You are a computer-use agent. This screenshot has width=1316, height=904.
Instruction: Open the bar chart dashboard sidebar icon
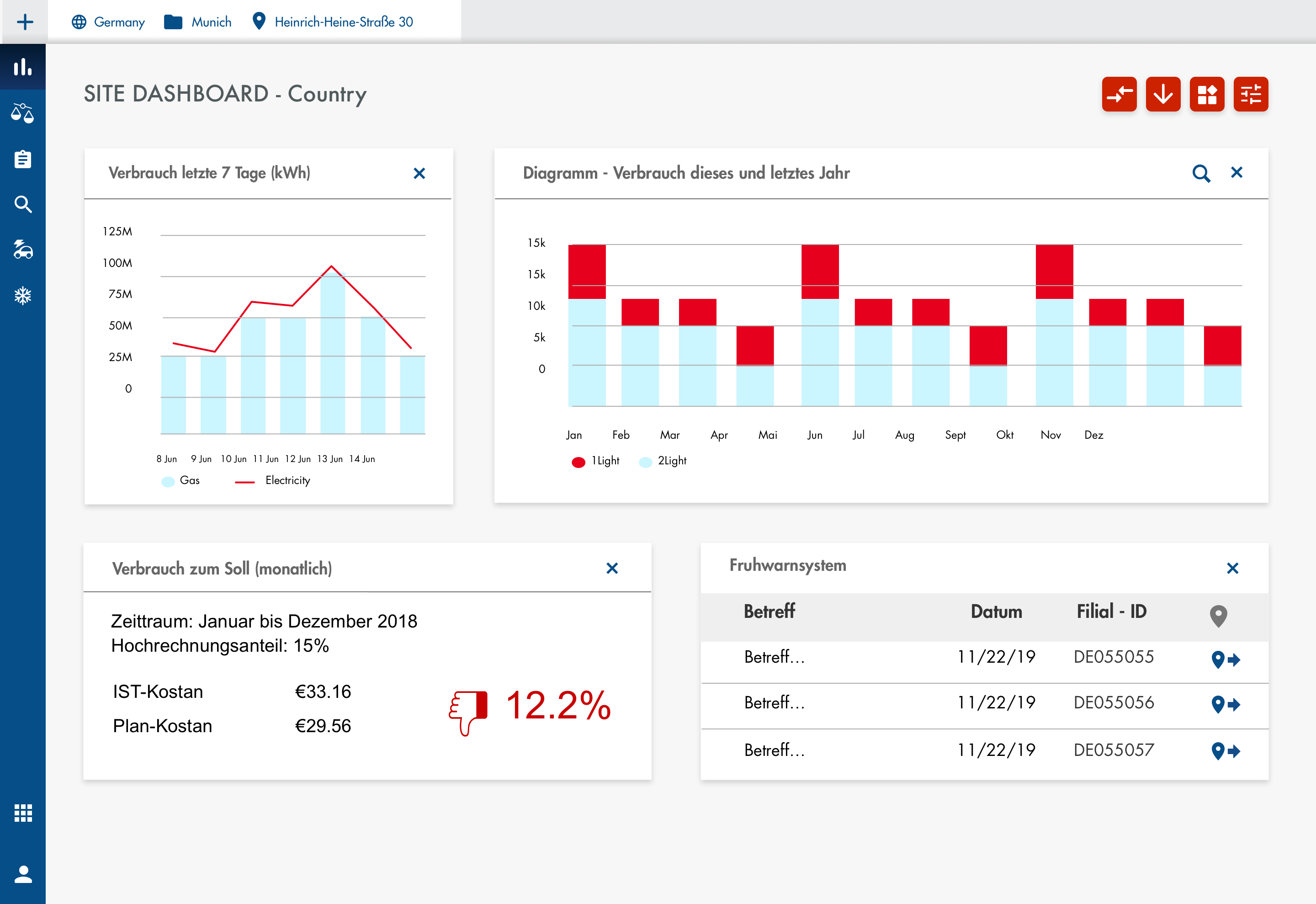23,67
